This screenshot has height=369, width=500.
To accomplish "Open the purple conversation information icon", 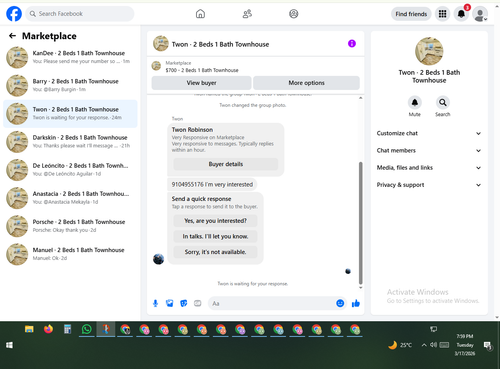I will pyautogui.click(x=352, y=43).
